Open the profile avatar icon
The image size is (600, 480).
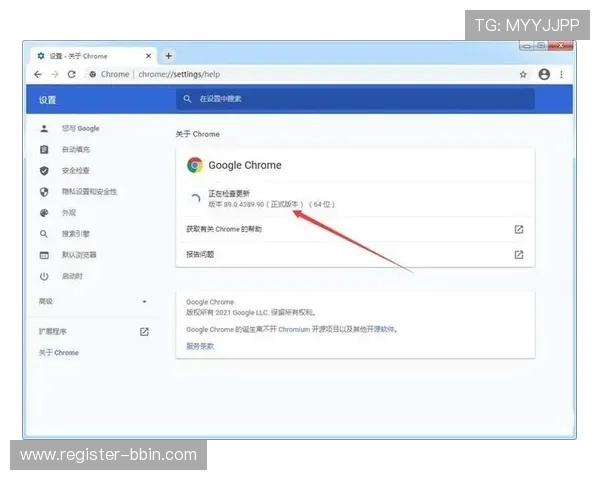tap(544, 74)
